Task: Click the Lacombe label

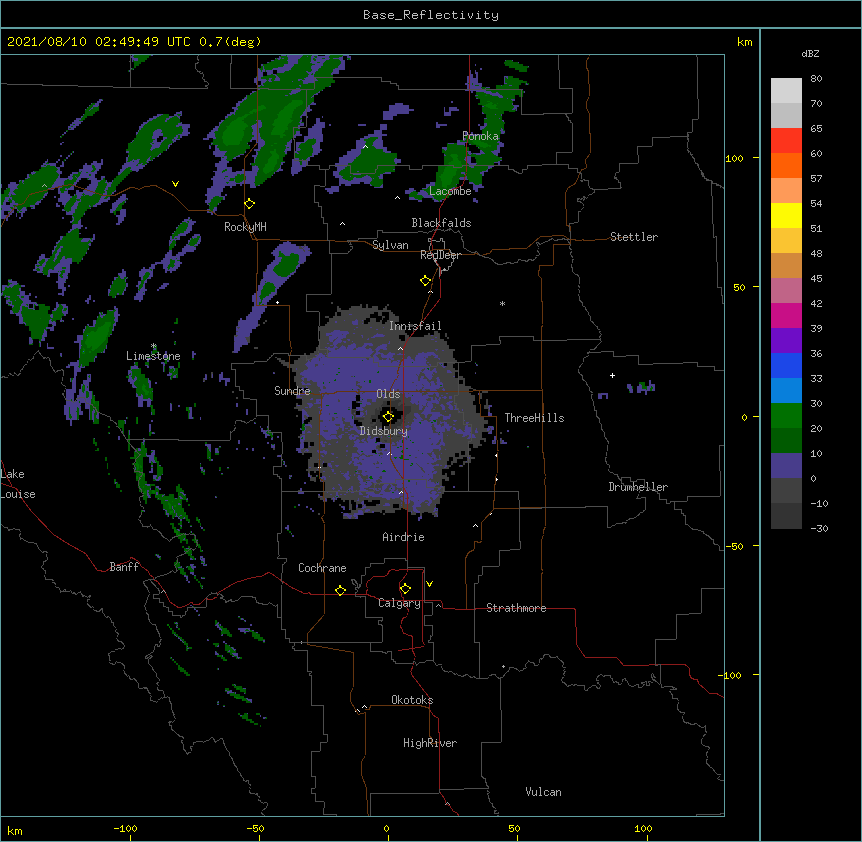Action: click(450, 191)
